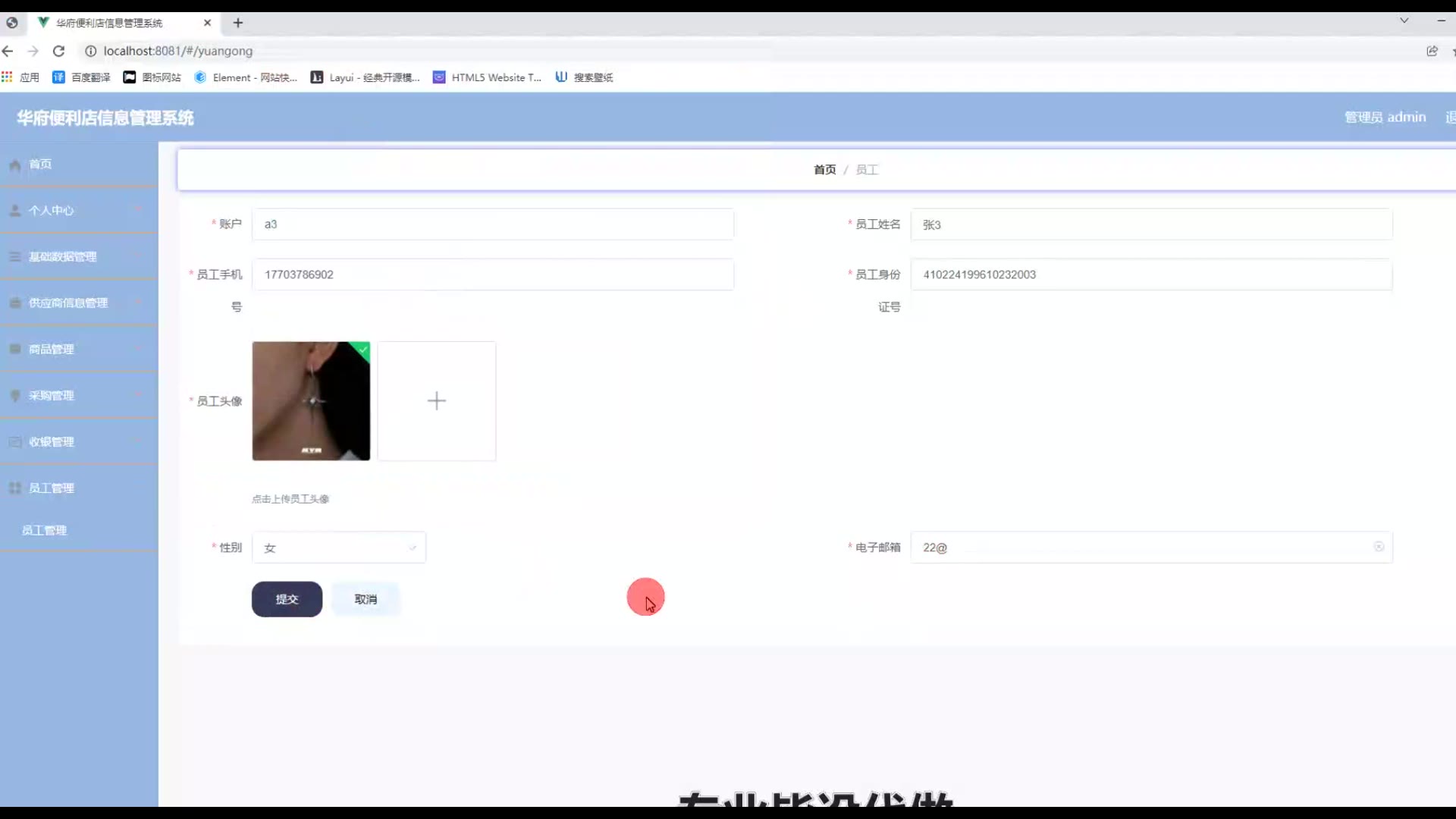Reload the page with the browser refresh icon
This screenshot has height=819, width=1456.
tap(58, 51)
